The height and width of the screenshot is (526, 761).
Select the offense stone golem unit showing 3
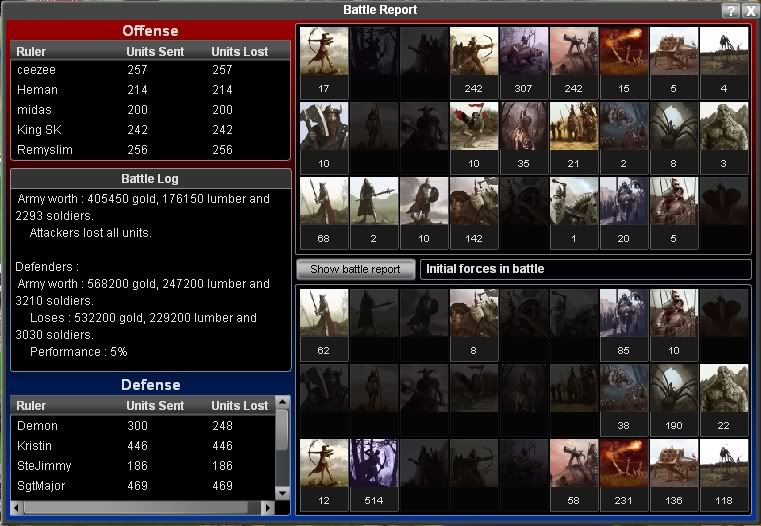point(724,138)
